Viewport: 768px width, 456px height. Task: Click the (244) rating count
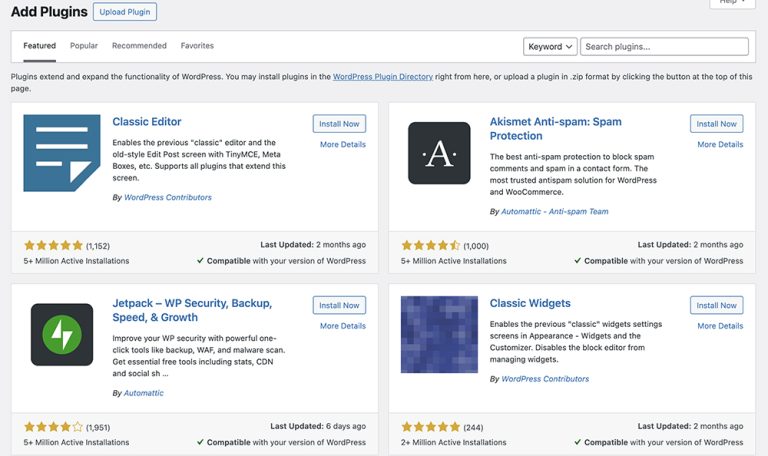(x=473, y=428)
